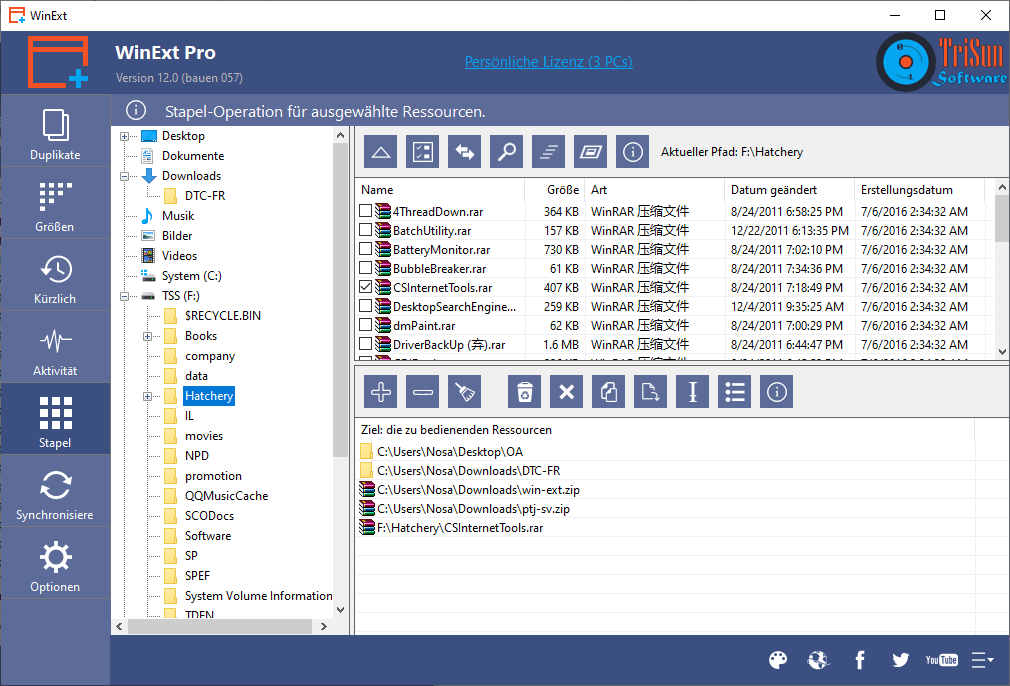Open the TriSun Software logo
1010x686 pixels.
click(941, 62)
